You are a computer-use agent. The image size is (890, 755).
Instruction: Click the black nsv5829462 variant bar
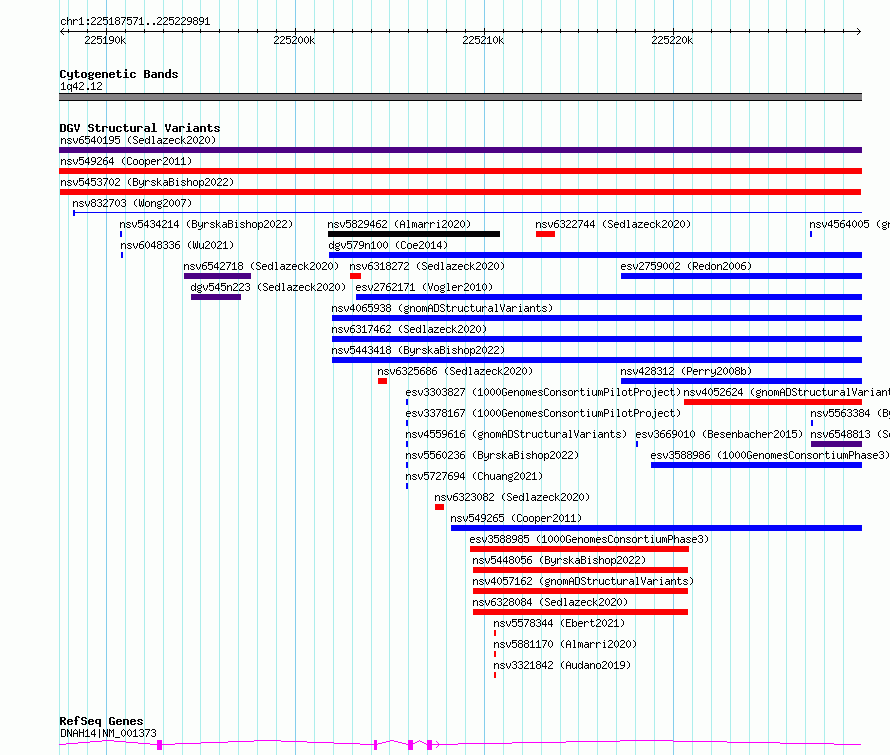414,234
